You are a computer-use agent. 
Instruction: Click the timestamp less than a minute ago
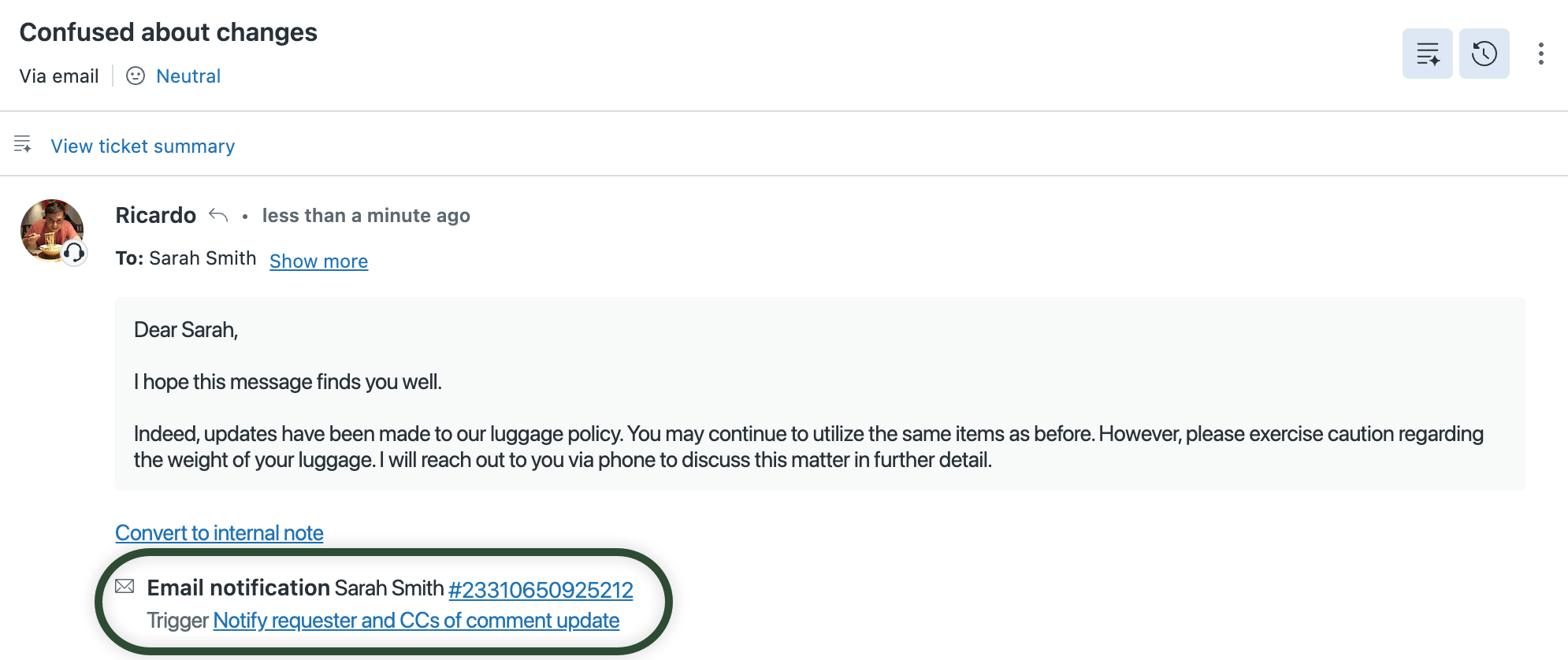pyautogui.click(x=366, y=214)
